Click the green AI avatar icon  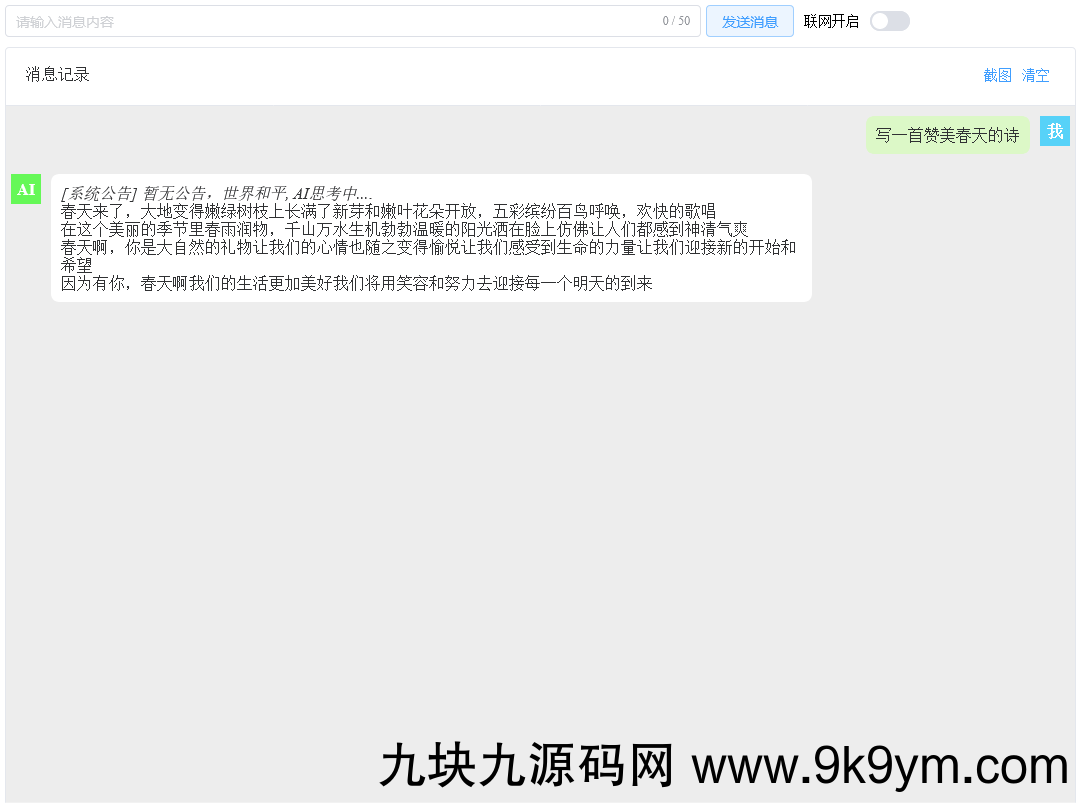pyautogui.click(x=26, y=188)
